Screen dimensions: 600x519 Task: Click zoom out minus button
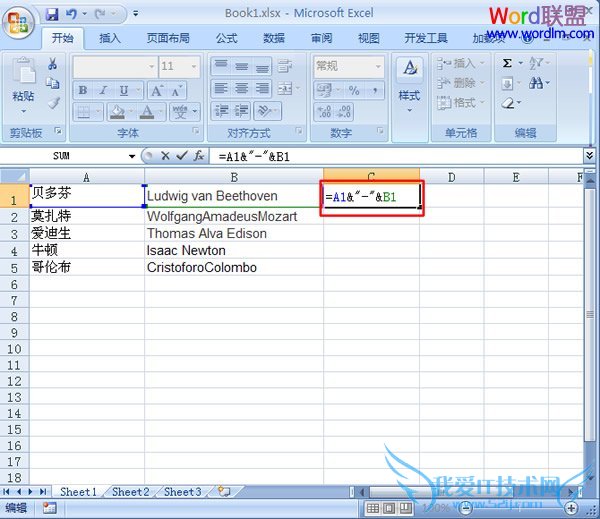tap(466, 508)
